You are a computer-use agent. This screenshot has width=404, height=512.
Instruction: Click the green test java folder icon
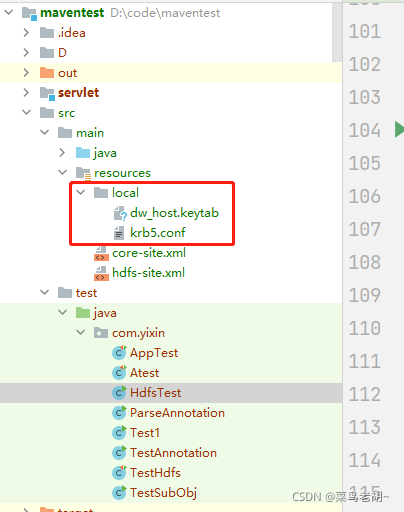[x=83, y=313]
